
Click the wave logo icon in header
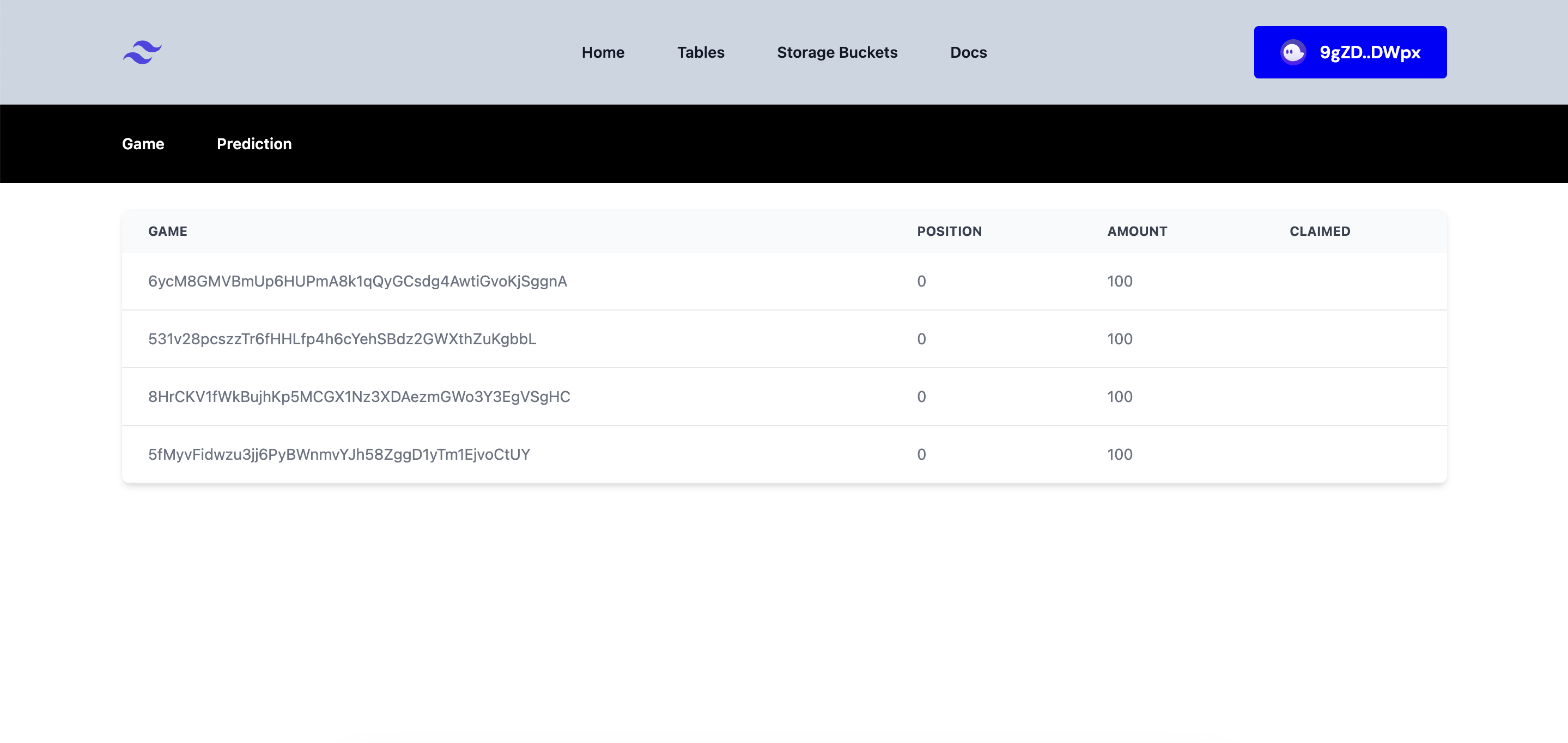click(x=142, y=52)
